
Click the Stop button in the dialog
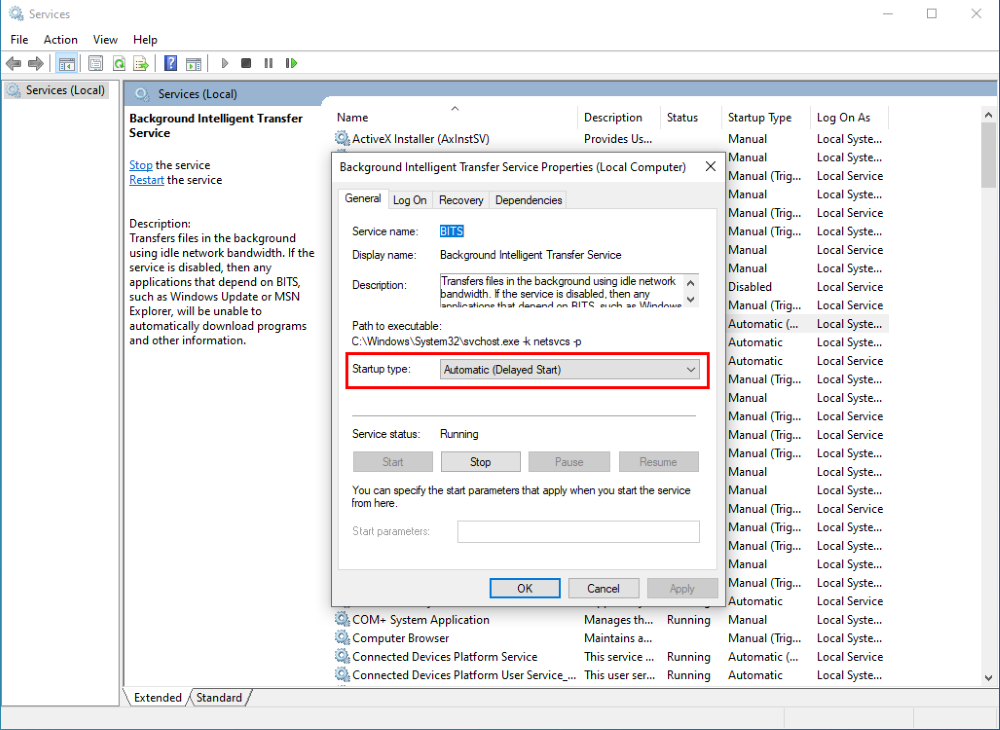(480, 462)
